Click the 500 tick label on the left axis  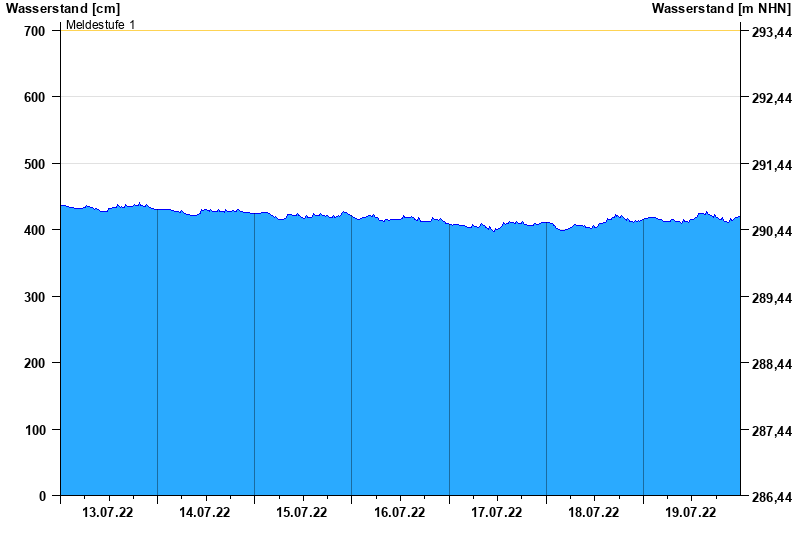[x=35, y=164]
